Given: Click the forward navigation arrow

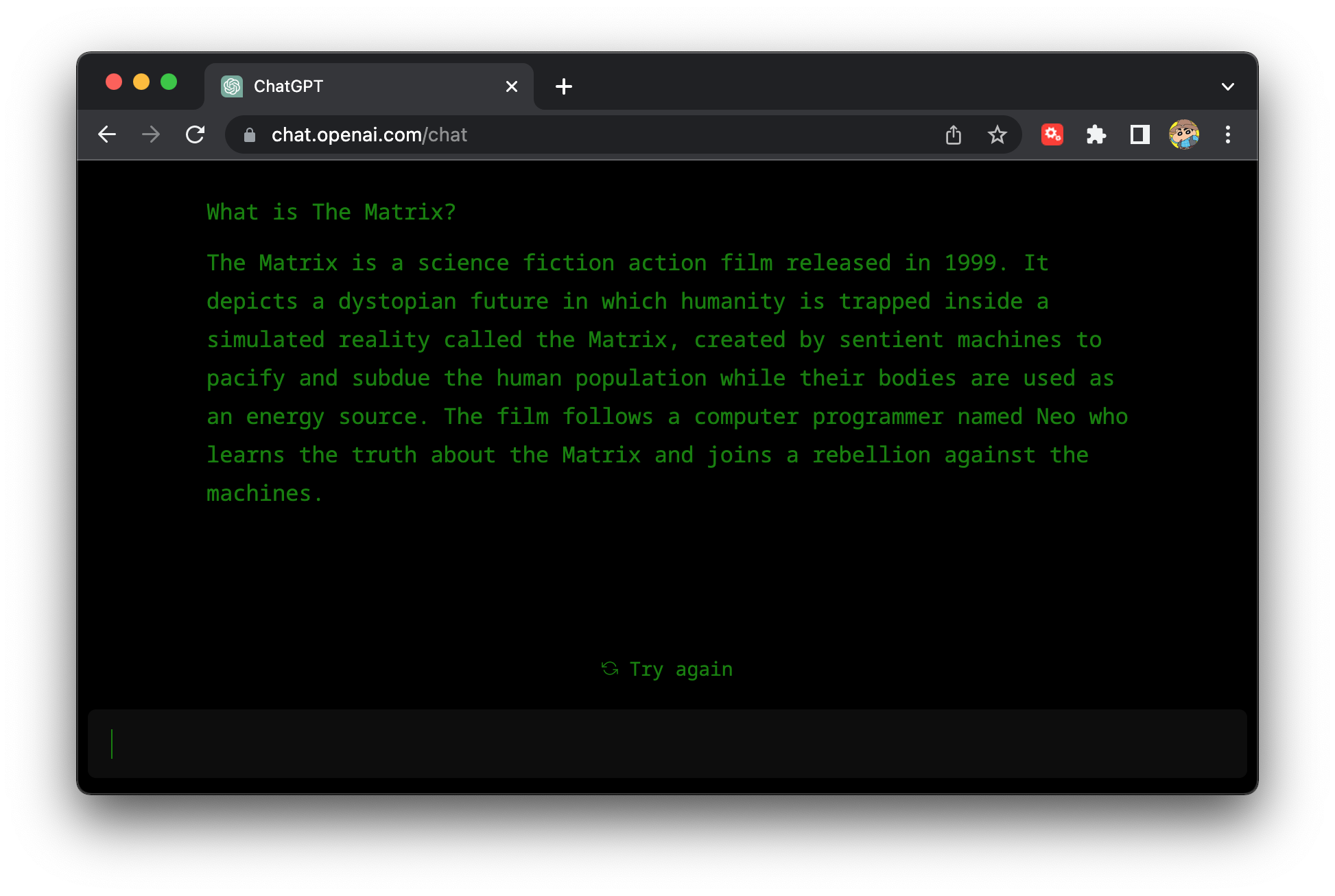Looking at the screenshot, I should pyautogui.click(x=151, y=134).
